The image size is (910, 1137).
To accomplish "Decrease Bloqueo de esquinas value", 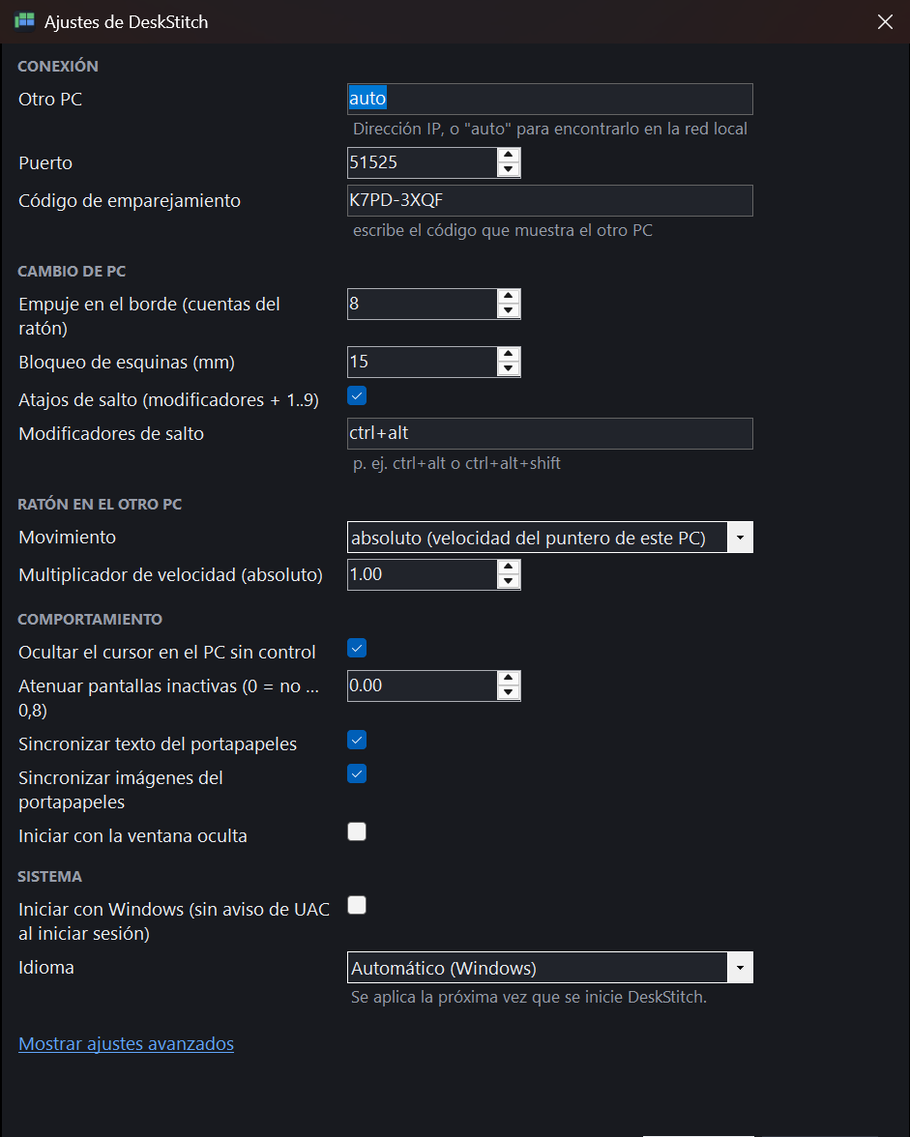I will tap(508, 369).
